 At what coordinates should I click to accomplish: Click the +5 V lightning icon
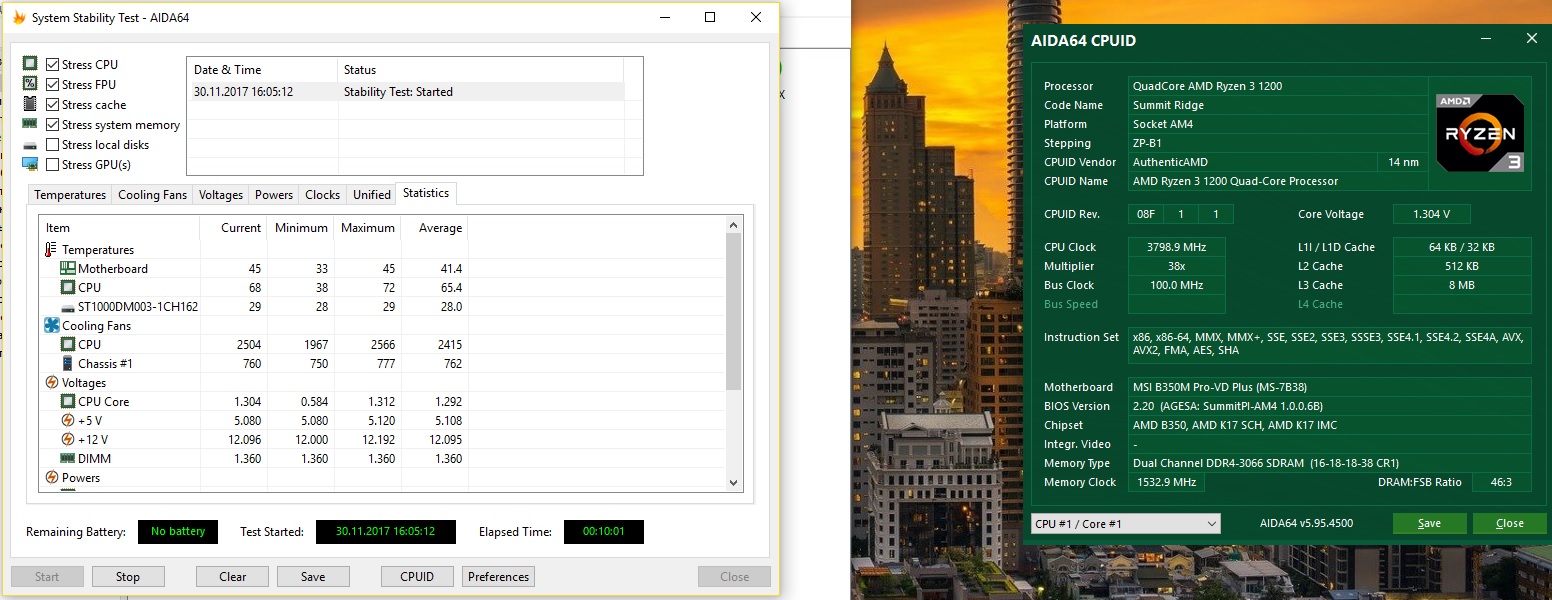[x=68, y=420]
